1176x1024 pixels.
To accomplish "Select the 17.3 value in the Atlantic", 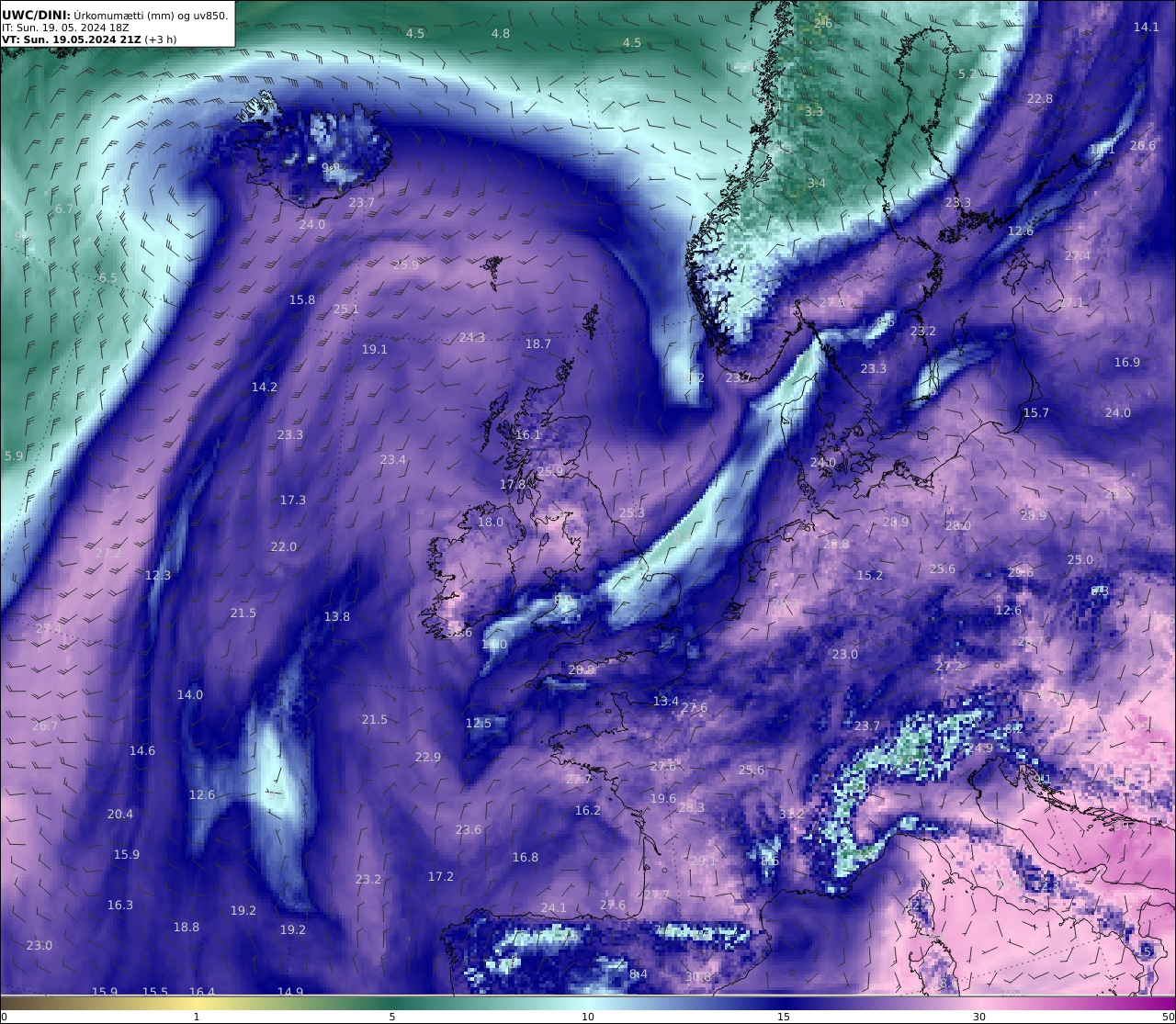I will [293, 501].
